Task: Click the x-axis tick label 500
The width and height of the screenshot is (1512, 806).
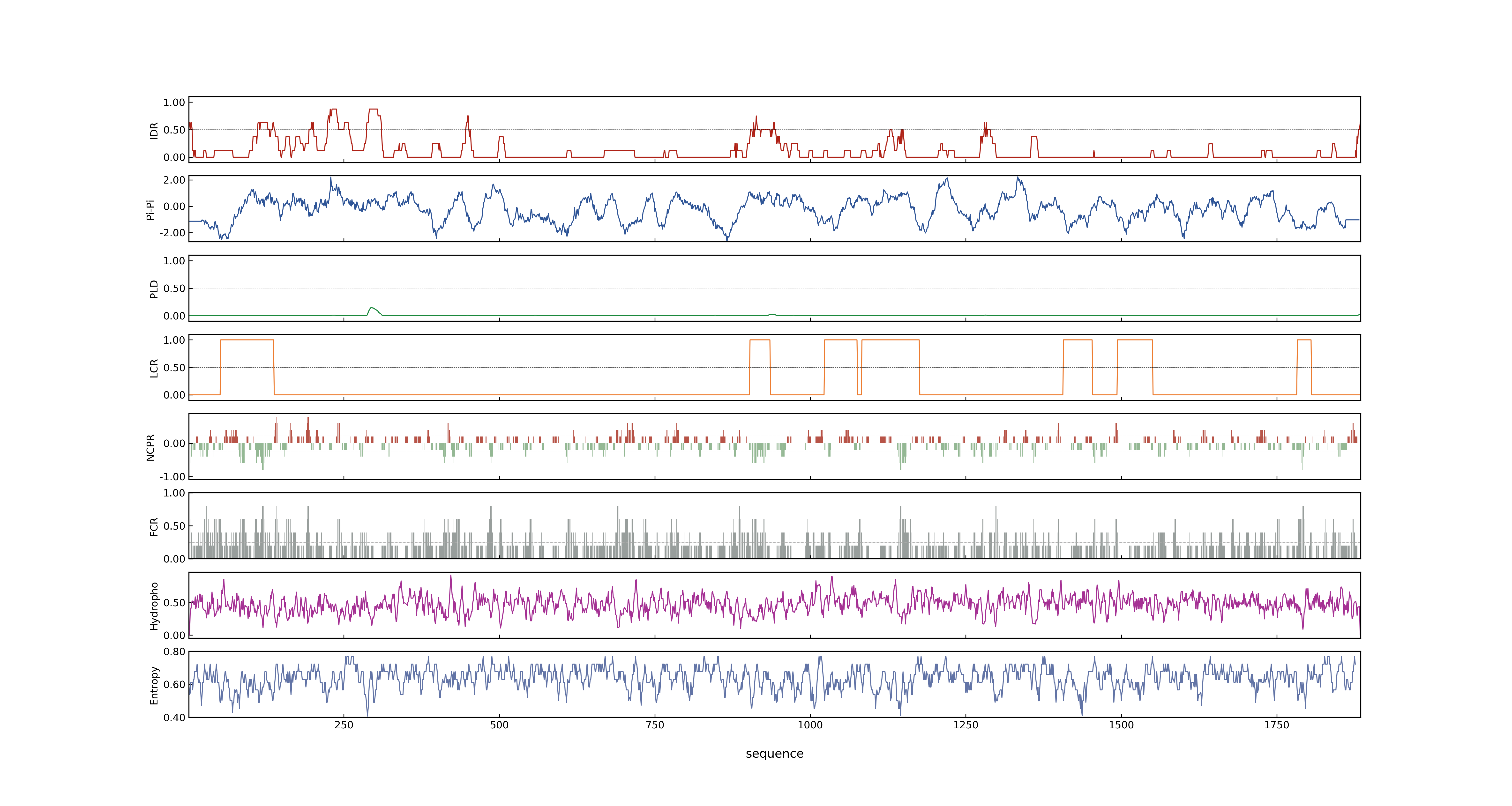Action: point(500,725)
